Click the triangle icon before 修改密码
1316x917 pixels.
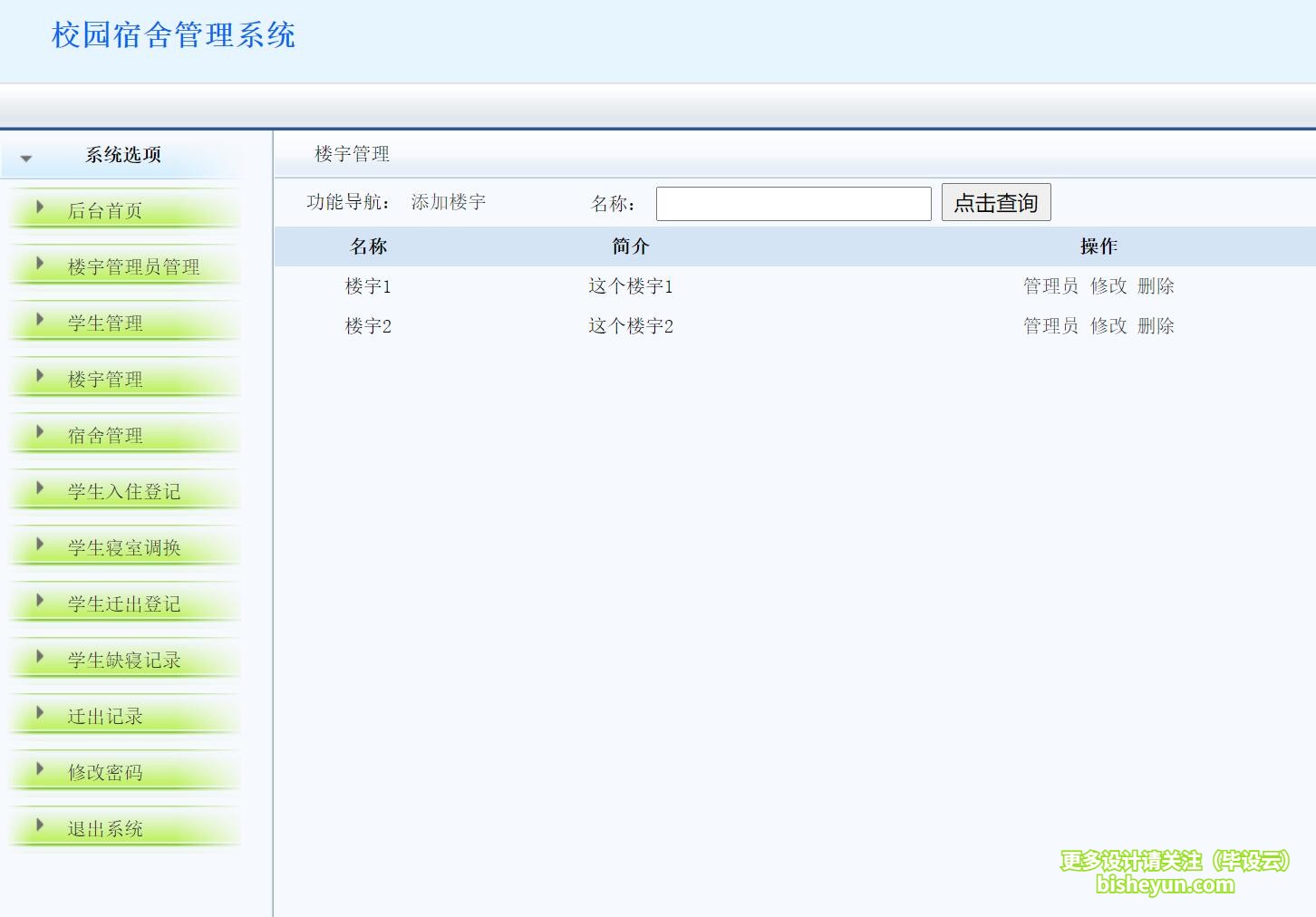39,769
